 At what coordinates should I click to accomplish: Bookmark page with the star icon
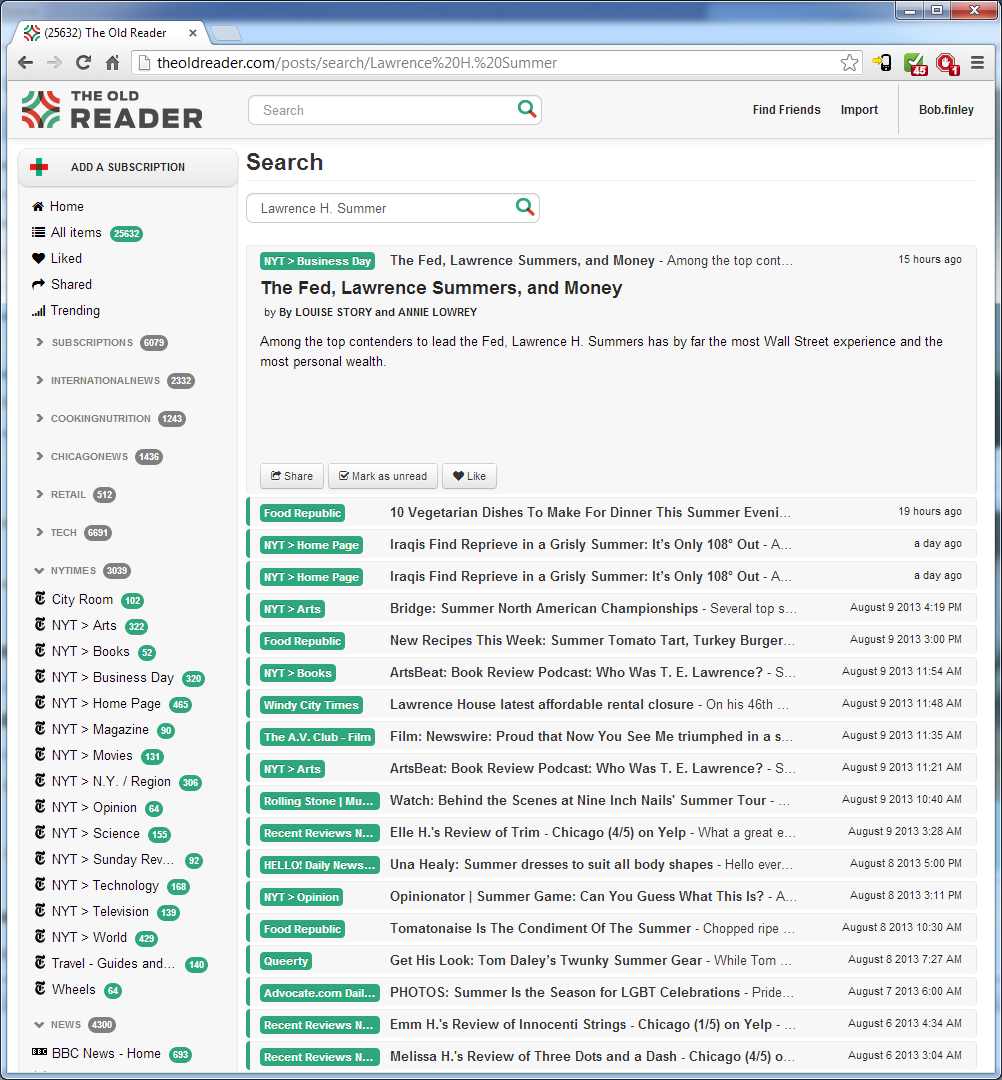click(x=849, y=63)
